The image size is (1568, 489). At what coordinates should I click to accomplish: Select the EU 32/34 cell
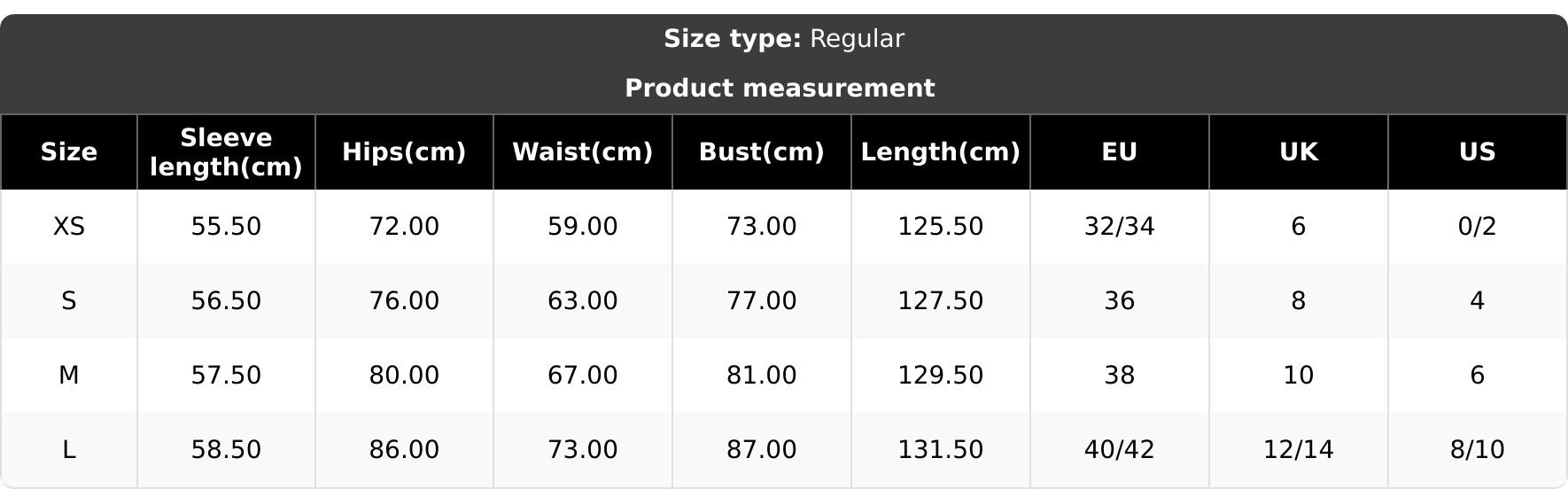[1120, 227]
